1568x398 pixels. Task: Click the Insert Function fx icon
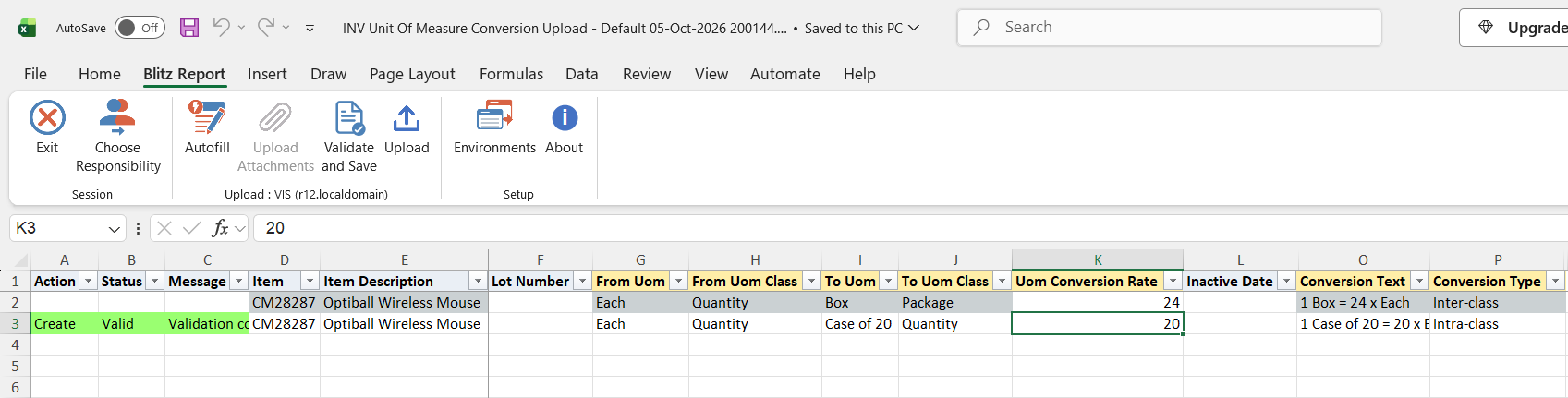(x=220, y=228)
